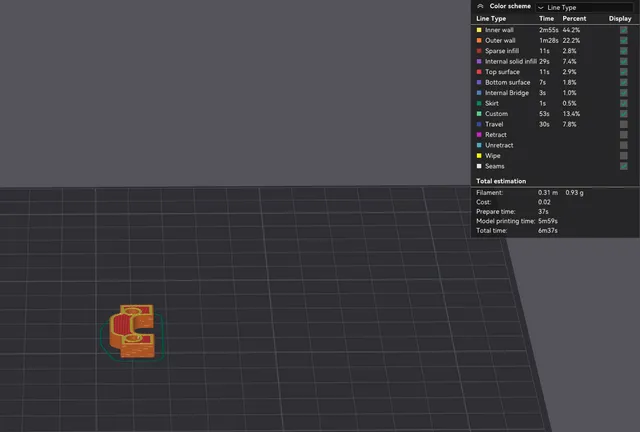Select the sliced orange model on bed
The width and height of the screenshot is (640, 432).
click(x=131, y=332)
